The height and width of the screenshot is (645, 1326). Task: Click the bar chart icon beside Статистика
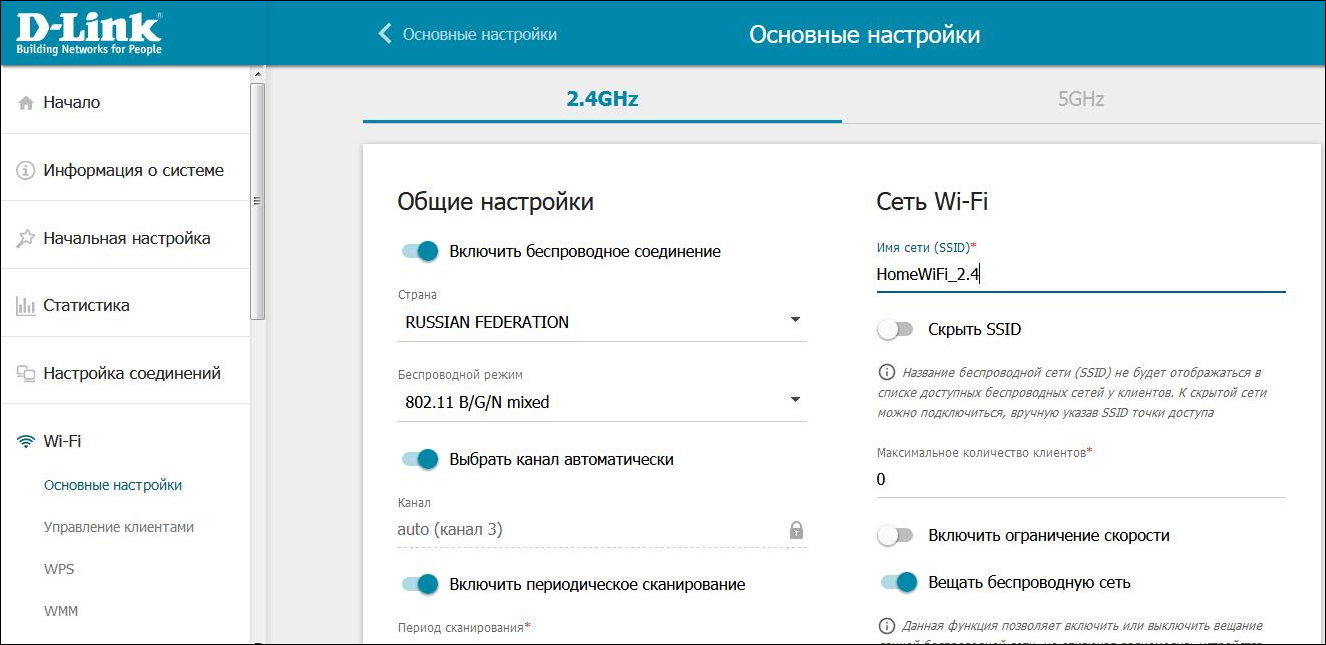point(26,306)
